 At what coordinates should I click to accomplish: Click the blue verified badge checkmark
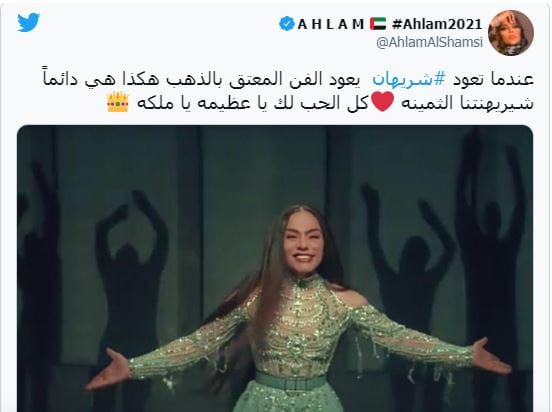click(287, 24)
